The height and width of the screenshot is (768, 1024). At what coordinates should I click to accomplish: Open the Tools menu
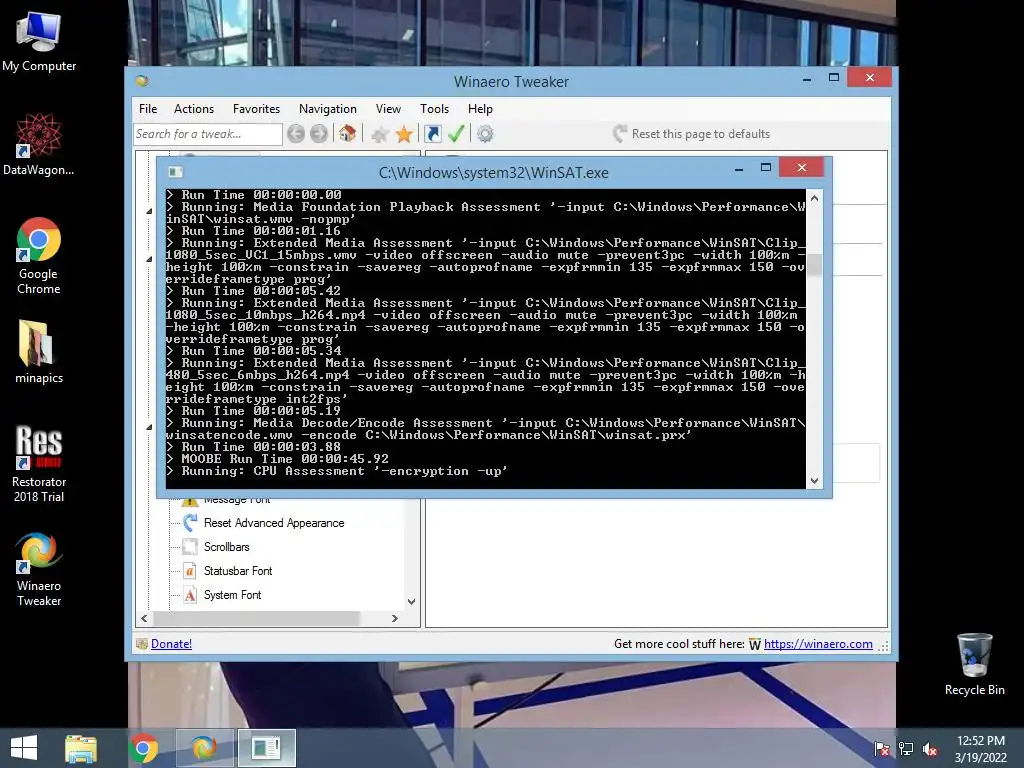[434, 109]
